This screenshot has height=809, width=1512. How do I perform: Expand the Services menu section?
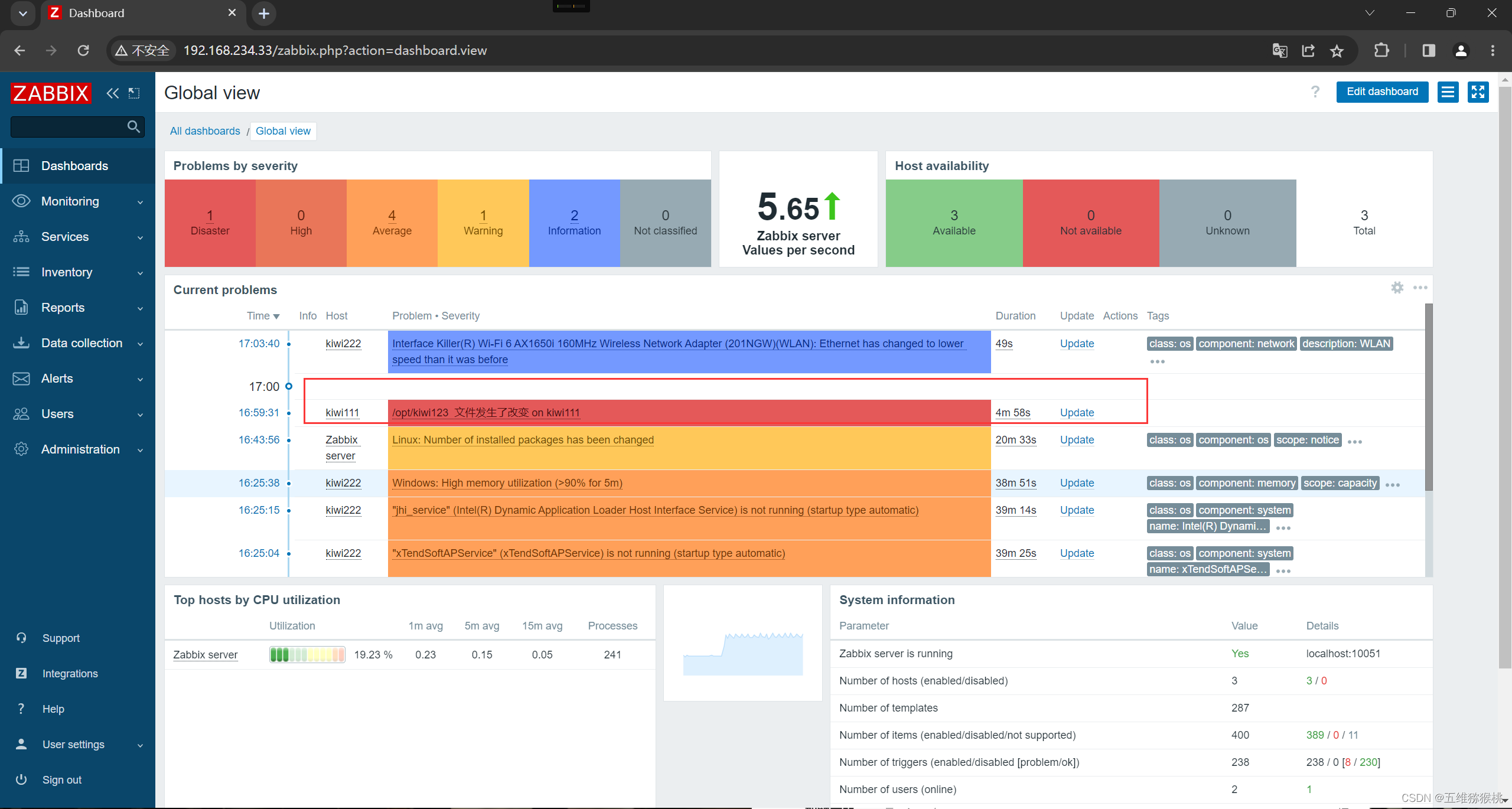[x=77, y=237]
